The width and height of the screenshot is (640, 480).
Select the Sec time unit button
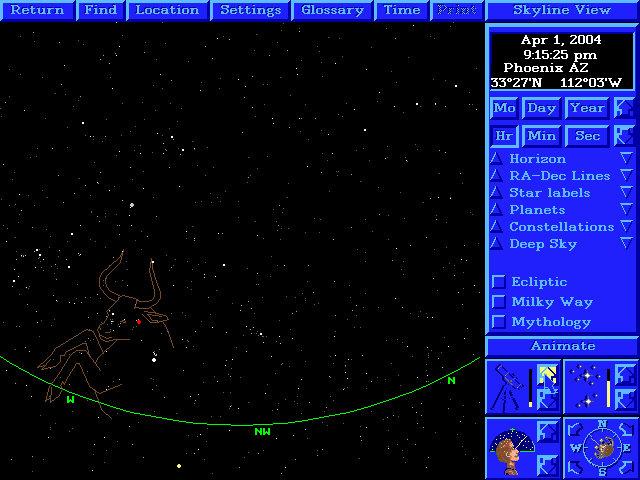[x=587, y=136]
